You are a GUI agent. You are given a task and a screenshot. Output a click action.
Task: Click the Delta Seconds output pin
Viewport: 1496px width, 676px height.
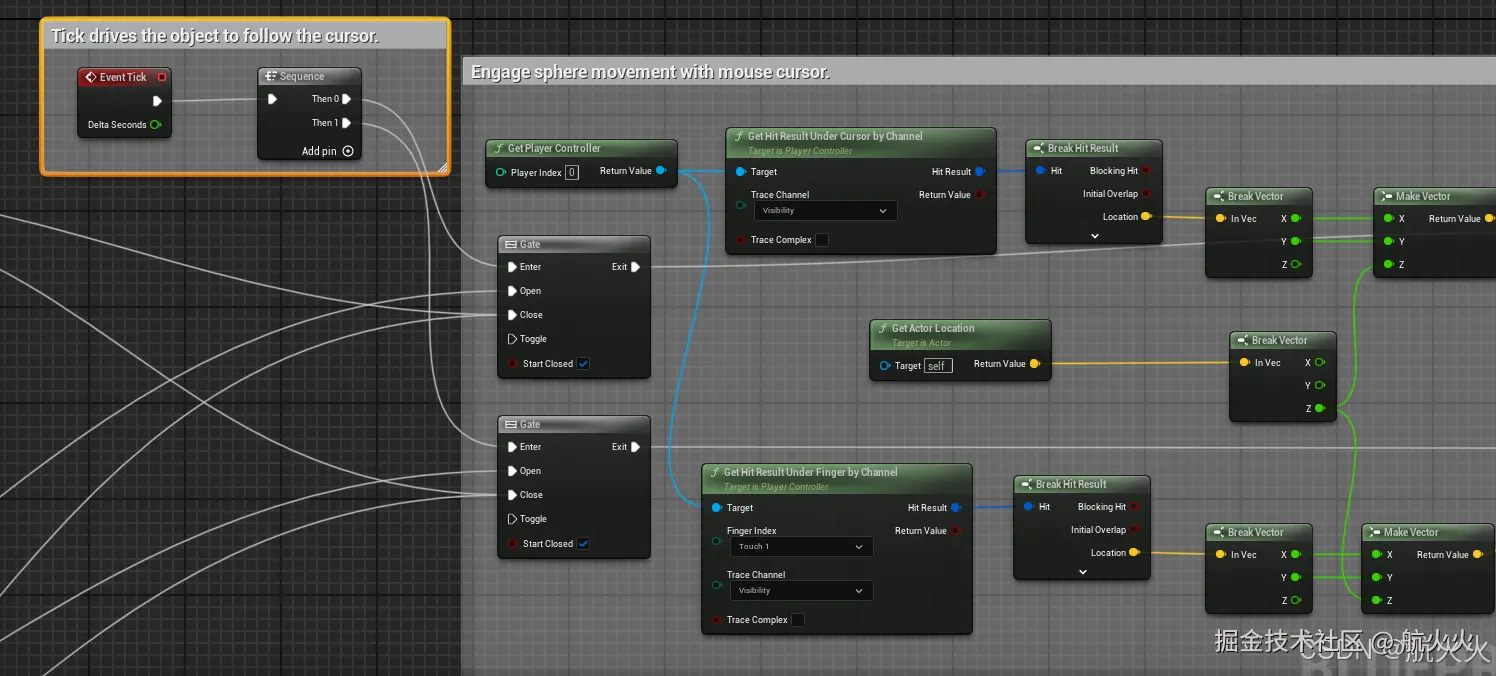click(155, 125)
